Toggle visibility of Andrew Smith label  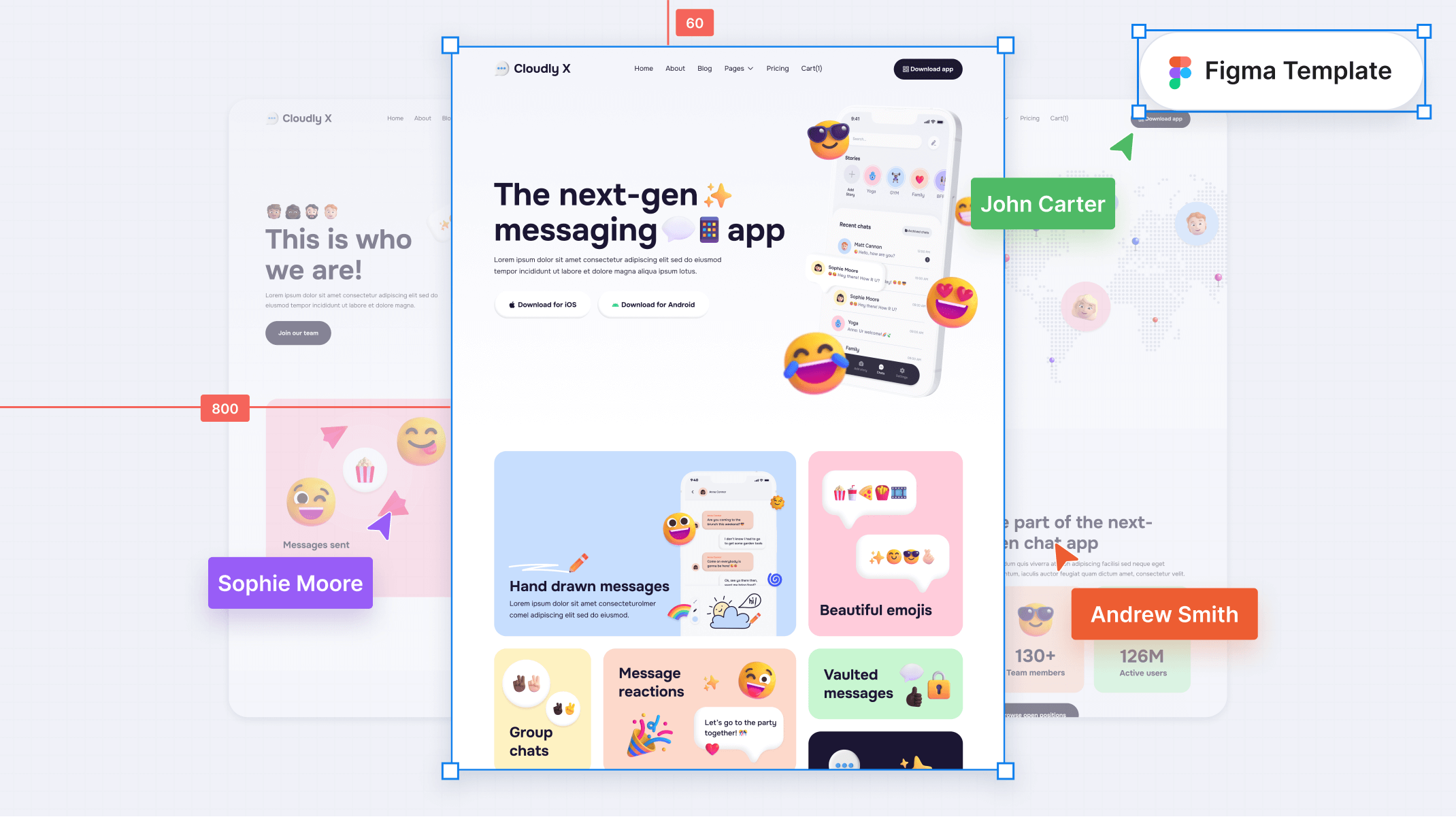click(1164, 614)
